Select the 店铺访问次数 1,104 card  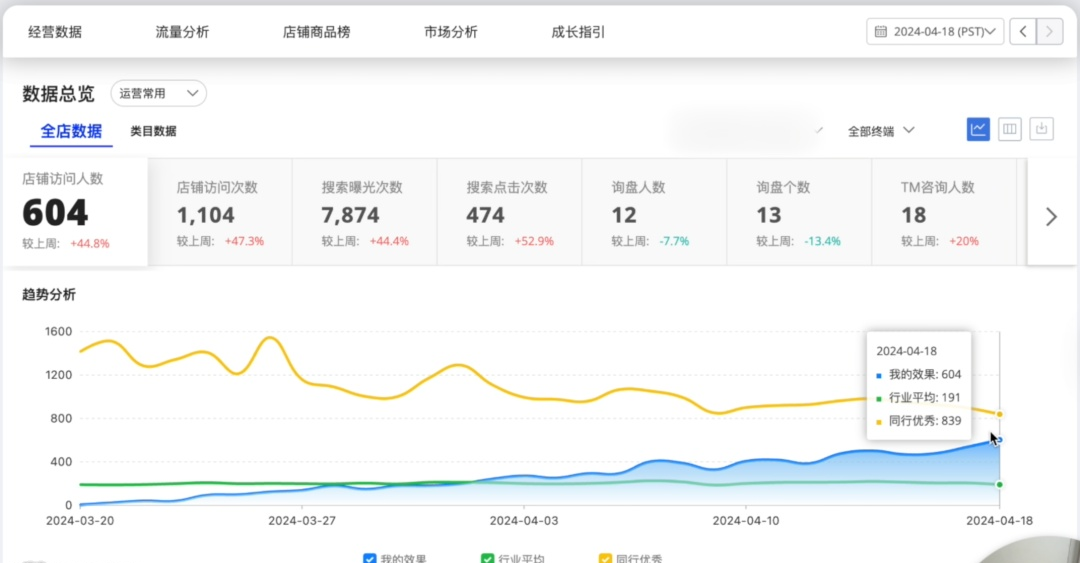coord(220,212)
